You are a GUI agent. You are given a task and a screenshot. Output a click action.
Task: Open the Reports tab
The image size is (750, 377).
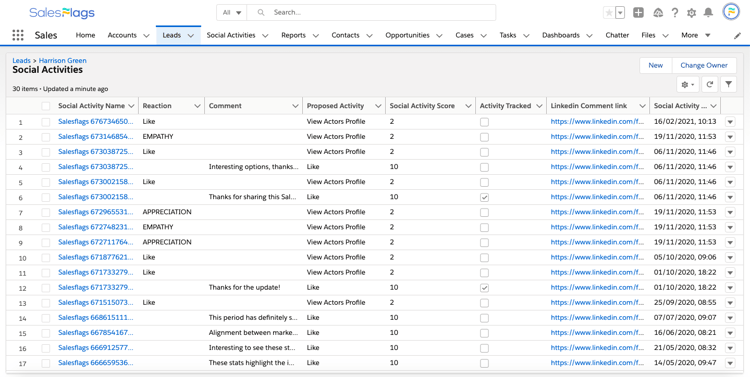[x=293, y=35]
